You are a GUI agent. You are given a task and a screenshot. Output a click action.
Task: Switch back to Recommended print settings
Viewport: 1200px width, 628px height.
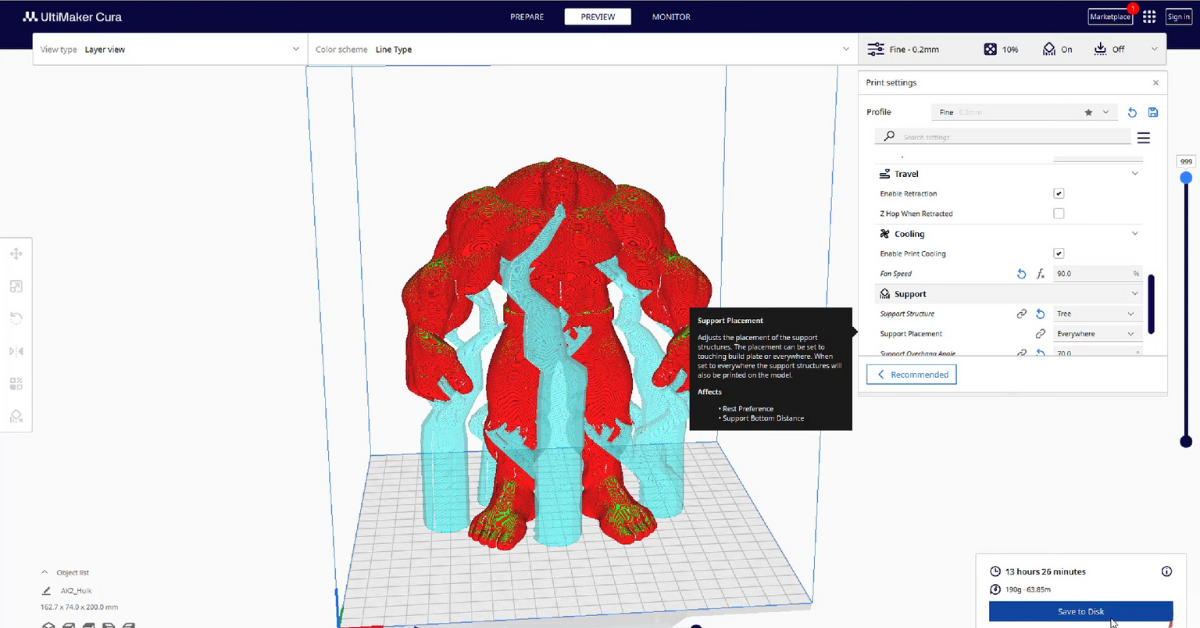[x=911, y=373]
